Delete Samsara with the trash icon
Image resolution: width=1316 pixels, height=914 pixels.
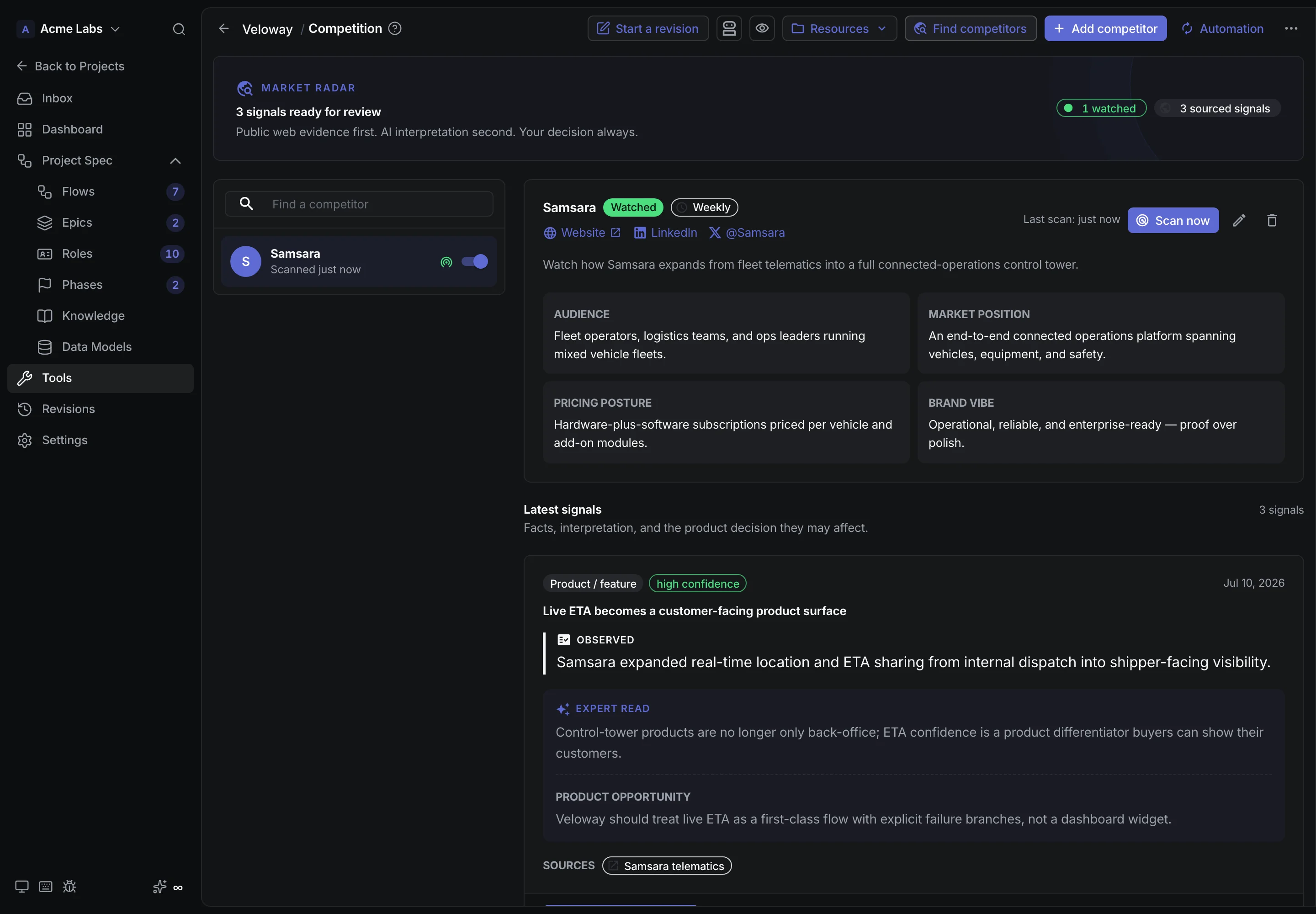click(x=1272, y=220)
